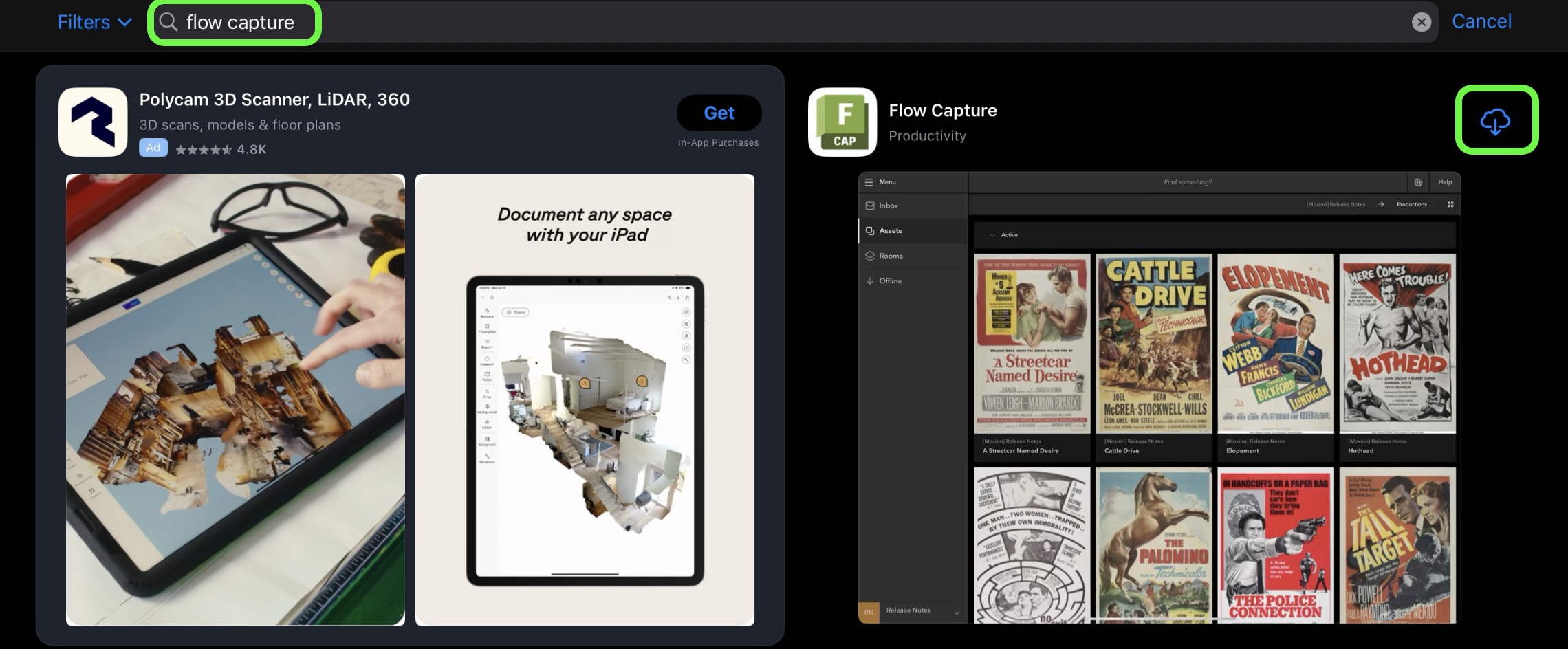Click the Find something search bar
The width and height of the screenshot is (1568, 649).
pos(1188,182)
